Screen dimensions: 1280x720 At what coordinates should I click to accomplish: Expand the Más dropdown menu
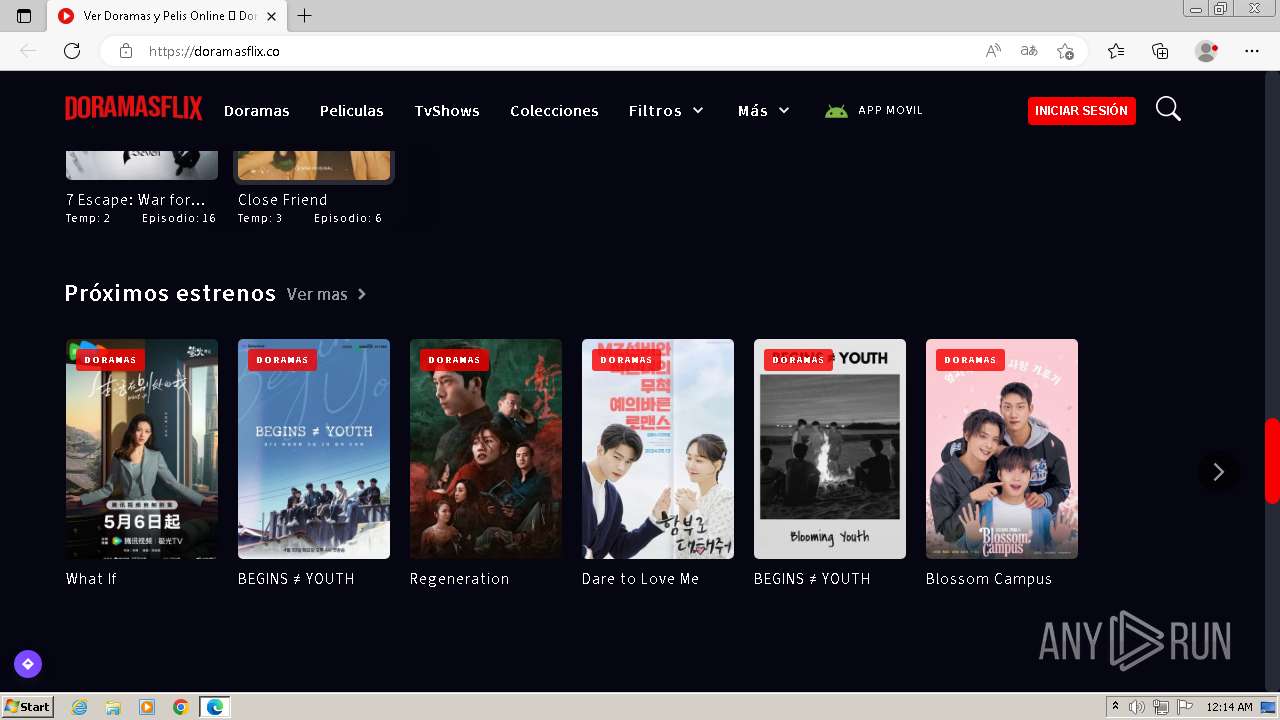coord(764,111)
